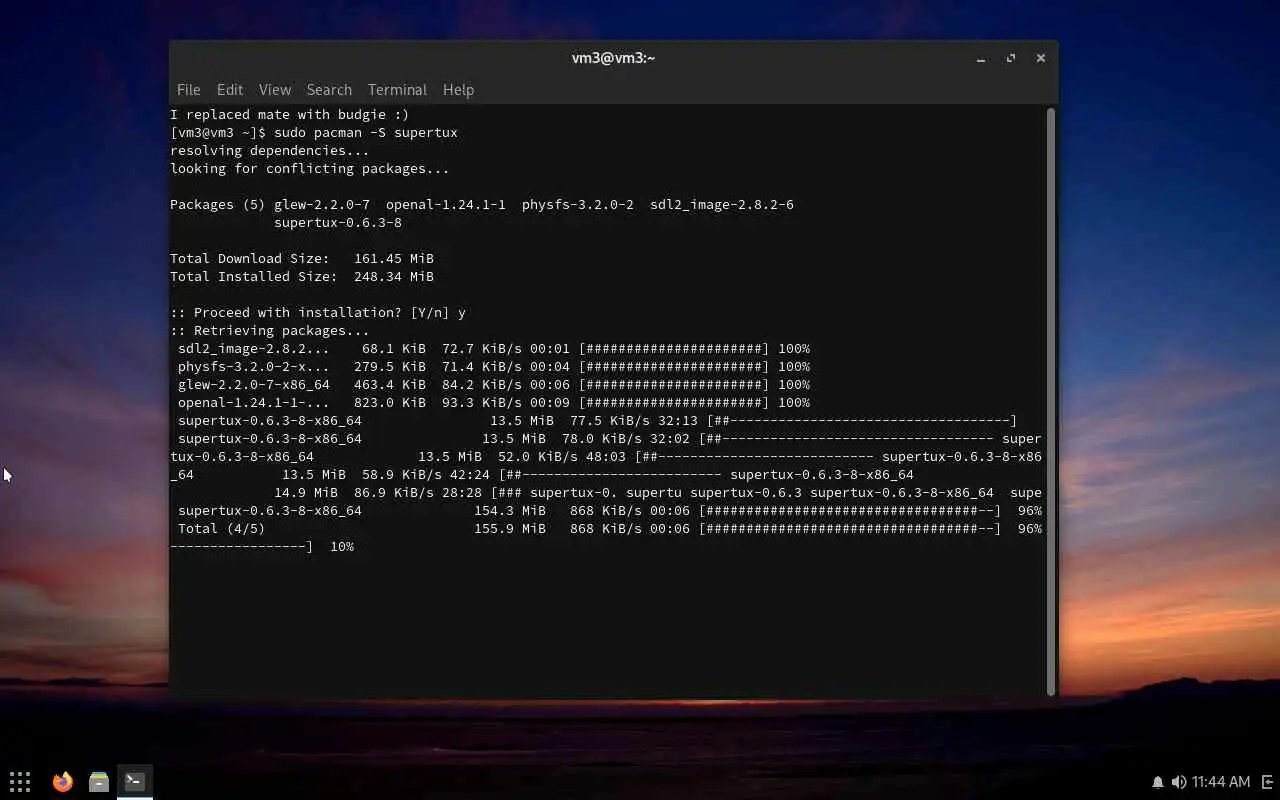Click the vm3@vm3:~ title bar
This screenshot has height=800, width=1280.
(x=613, y=58)
